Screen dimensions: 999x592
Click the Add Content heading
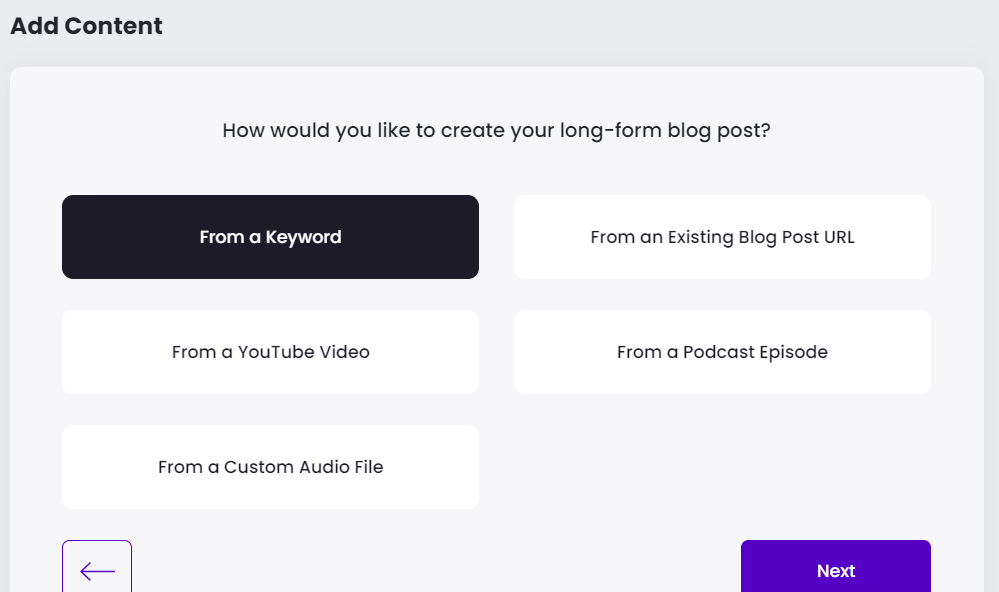[x=86, y=26]
